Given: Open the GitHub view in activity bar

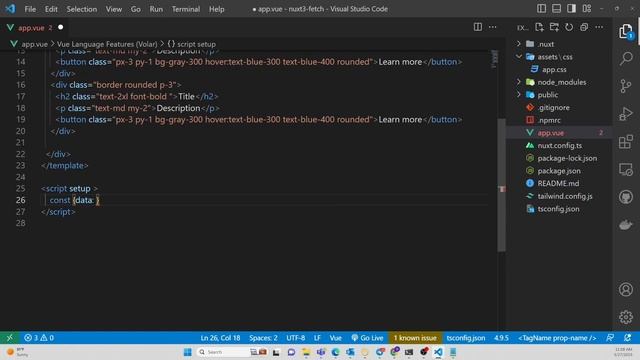Looking at the screenshot, I should click(x=626, y=197).
